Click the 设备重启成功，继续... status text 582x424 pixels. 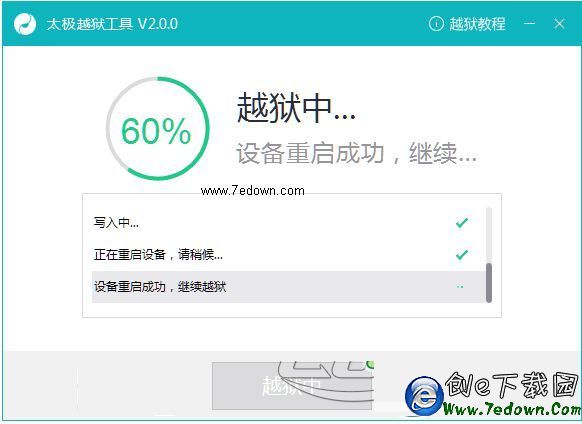[356, 153]
